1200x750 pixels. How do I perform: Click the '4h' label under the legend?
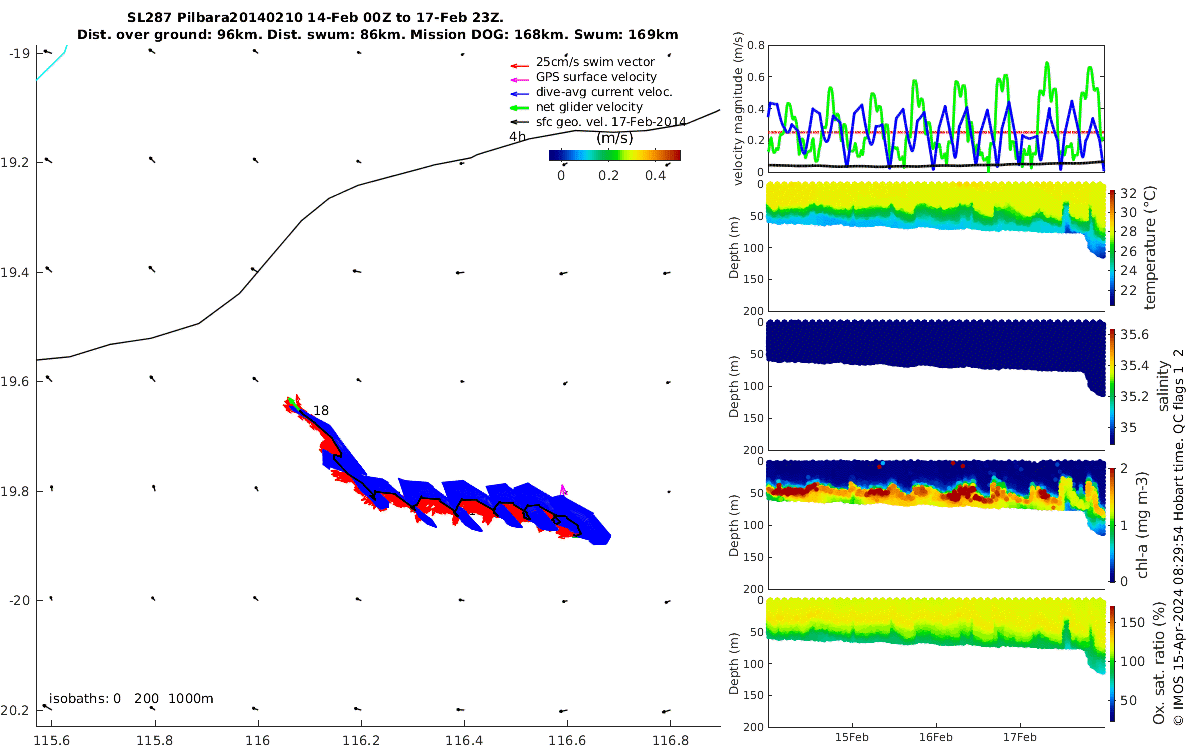click(x=517, y=137)
